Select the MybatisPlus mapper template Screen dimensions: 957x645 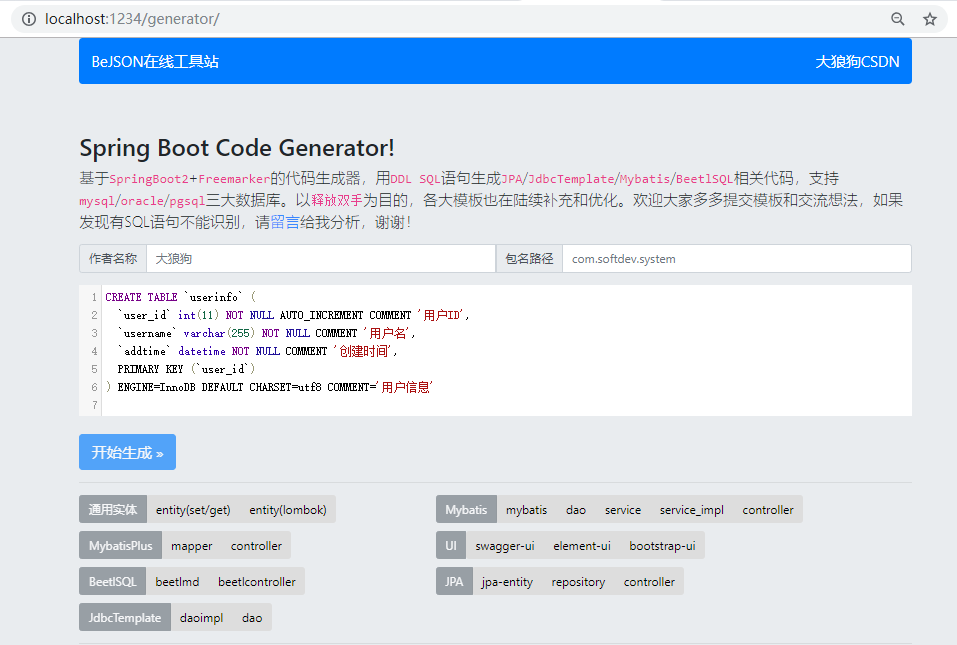192,546
